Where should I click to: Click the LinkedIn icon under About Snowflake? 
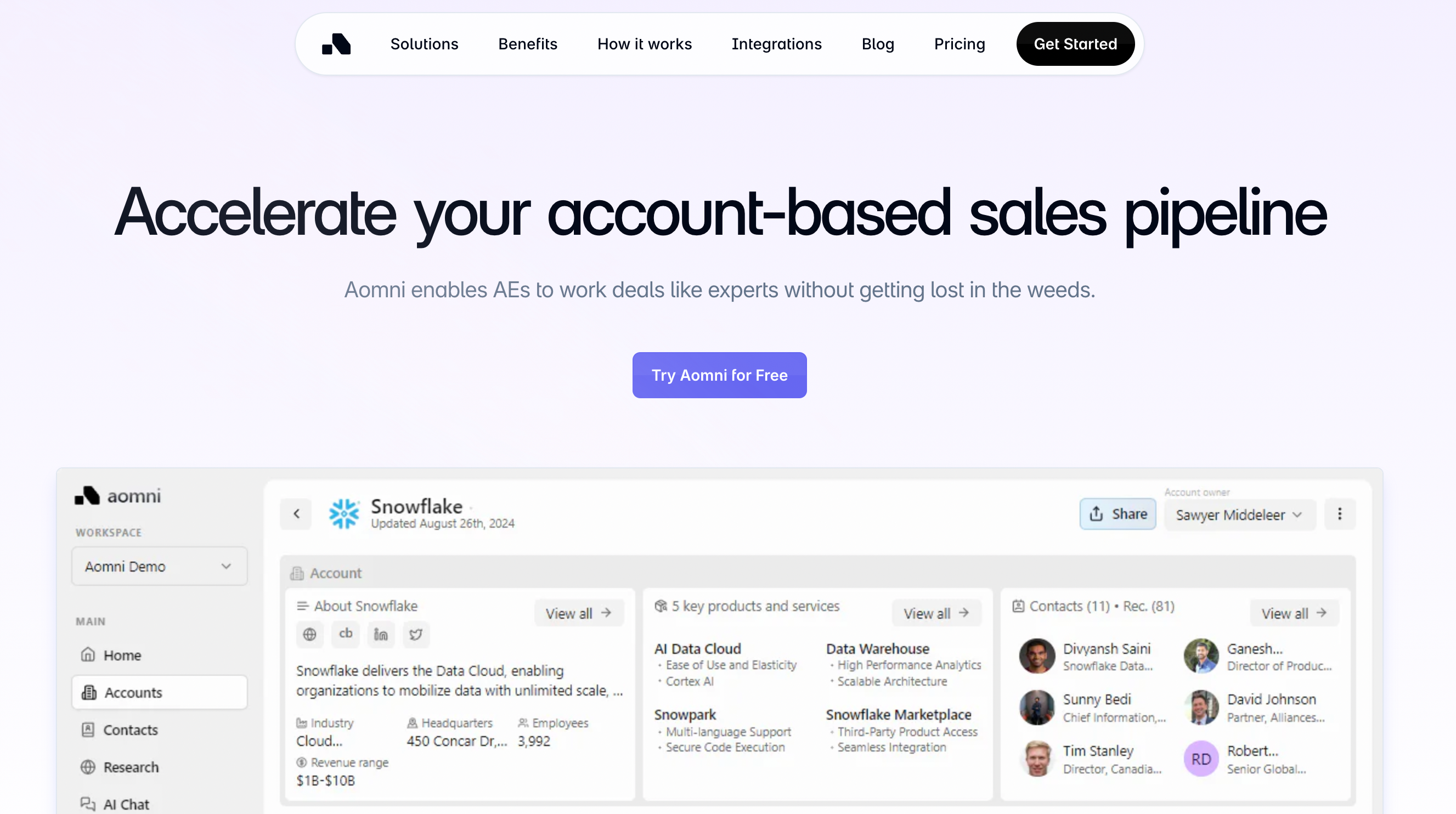coord(381,634)
